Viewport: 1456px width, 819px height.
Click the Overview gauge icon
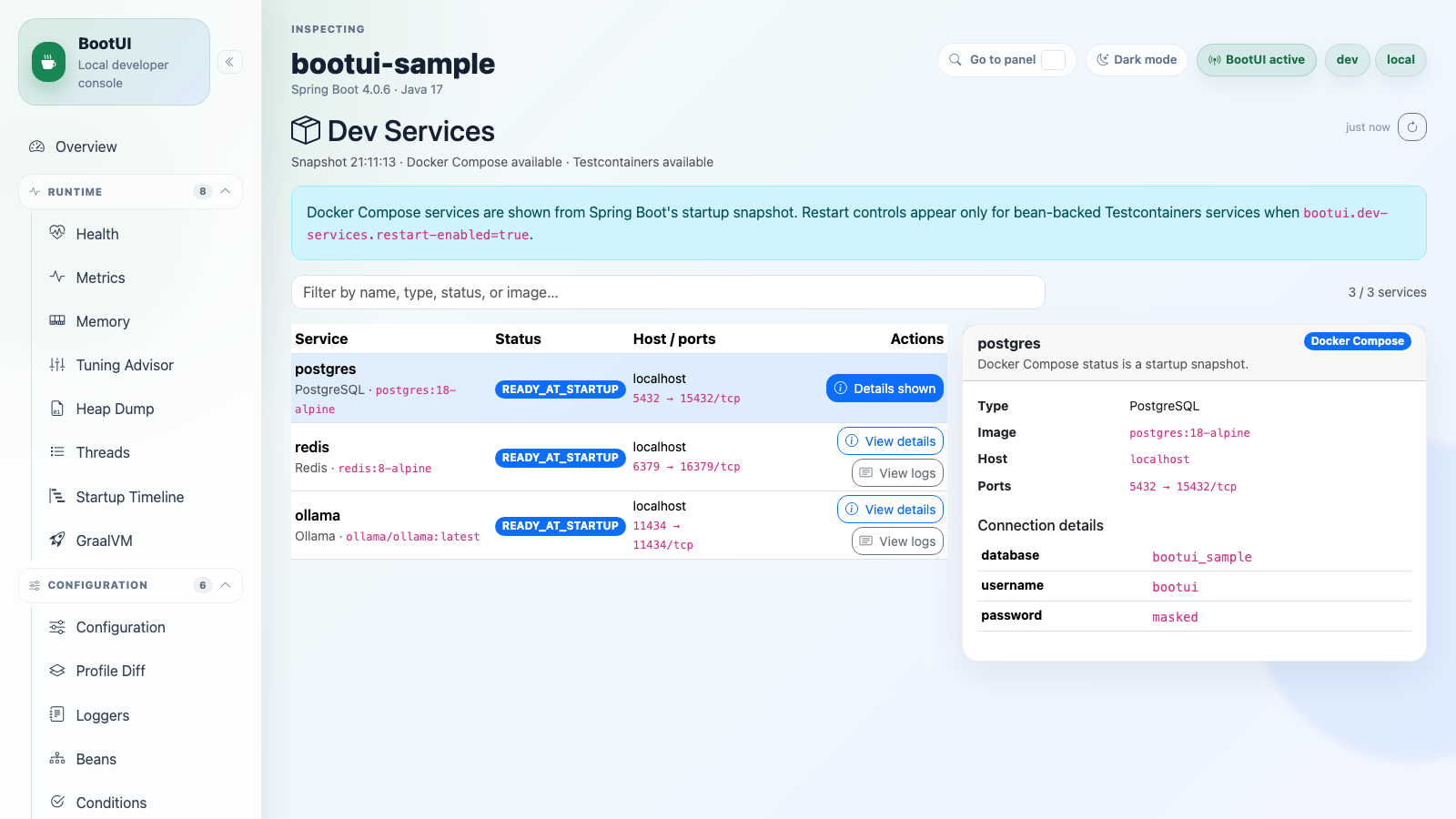[37, 147]
